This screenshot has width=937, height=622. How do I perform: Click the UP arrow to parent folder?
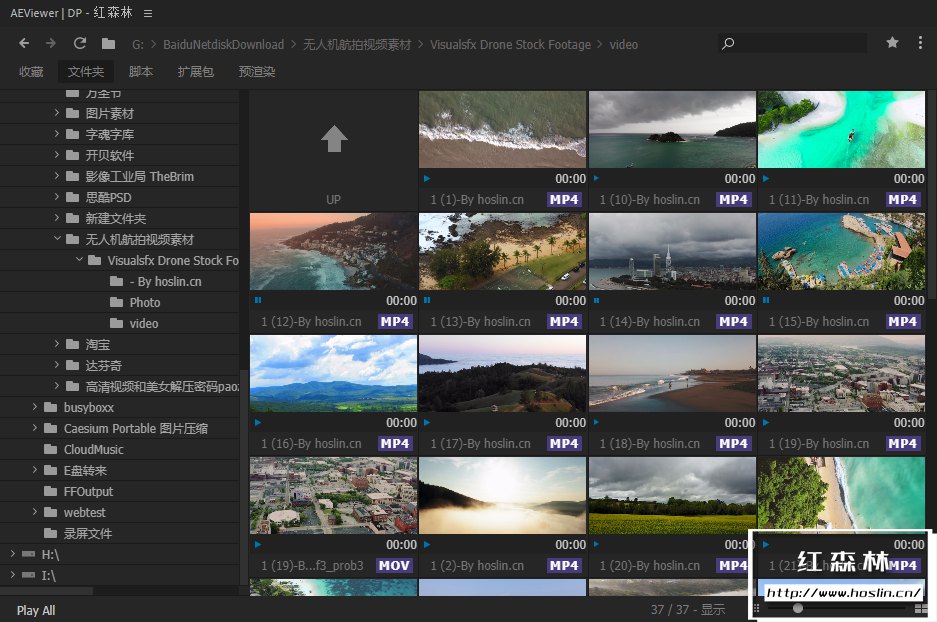[x=333, y=140]
